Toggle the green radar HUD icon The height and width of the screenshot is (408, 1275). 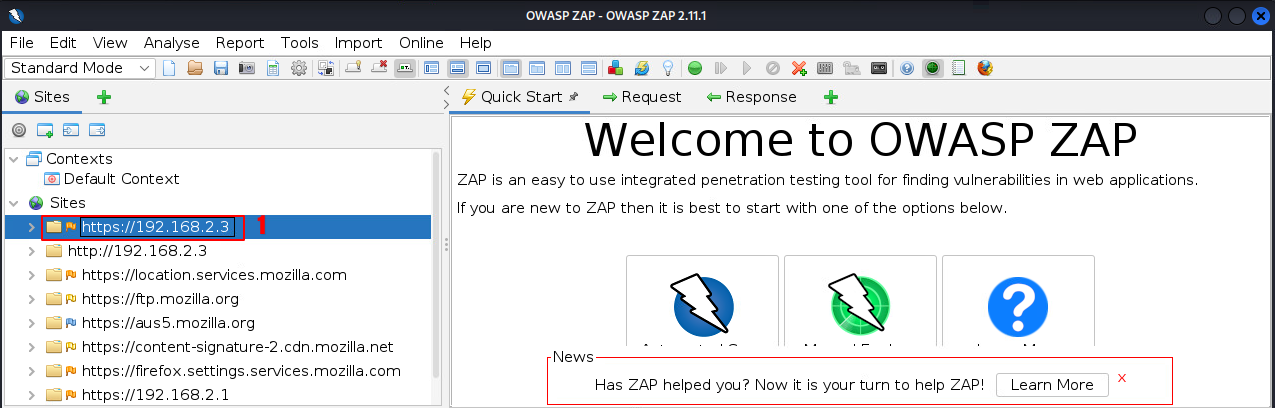(x=932, y=68)
